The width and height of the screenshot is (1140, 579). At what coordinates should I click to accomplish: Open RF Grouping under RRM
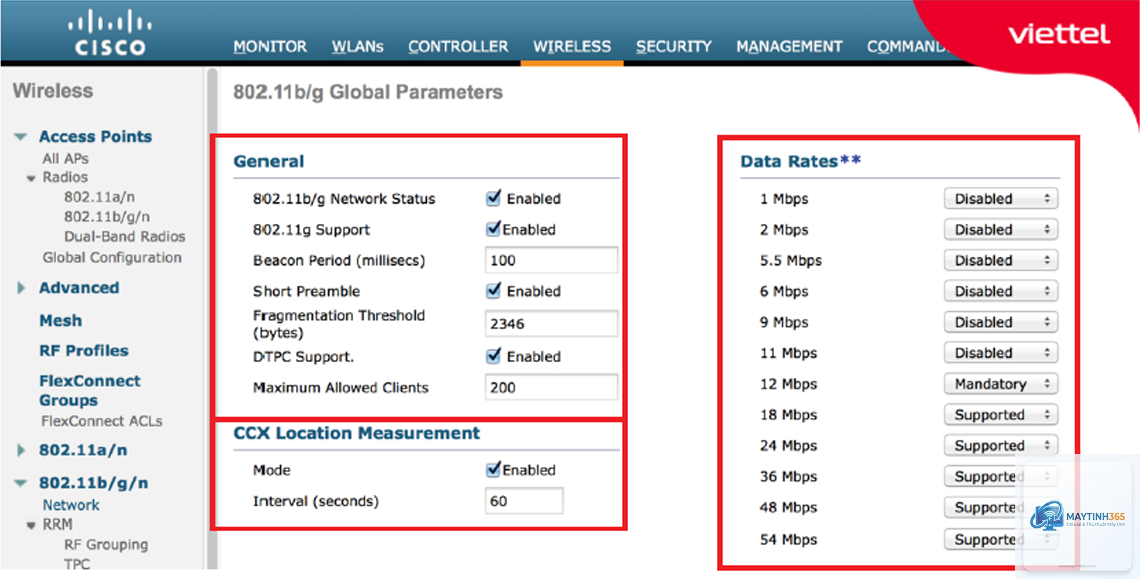(x=106, y=545)
